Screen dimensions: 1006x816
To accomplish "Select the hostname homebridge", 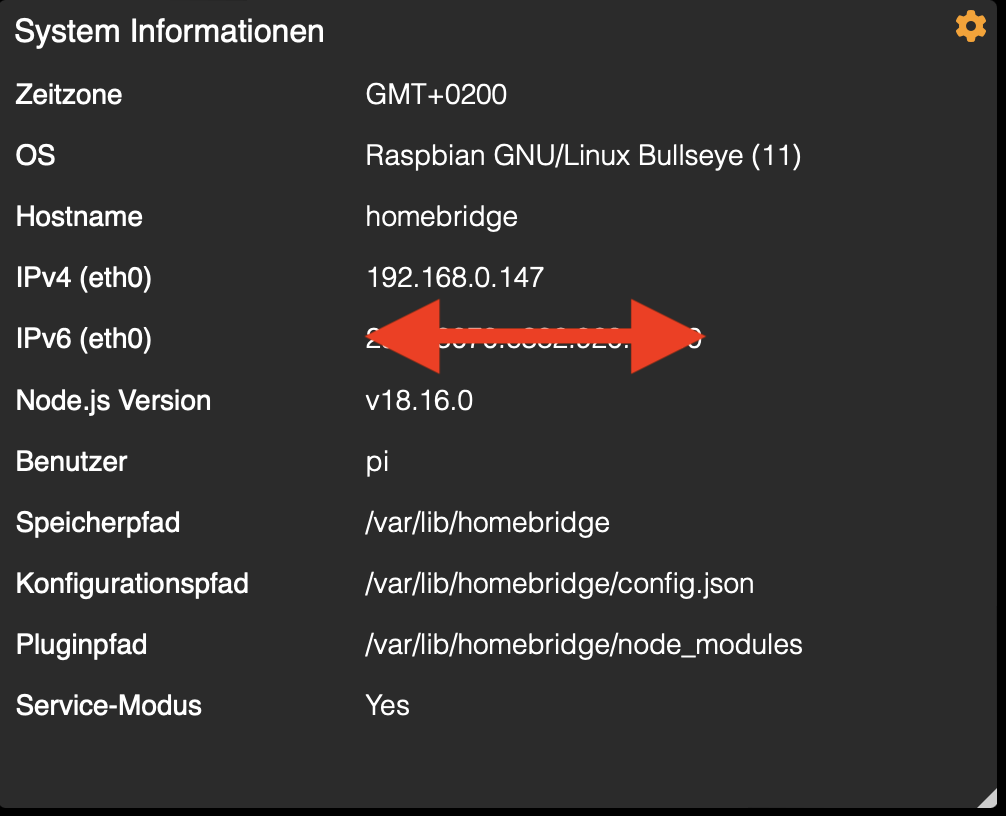I will coord(441,216).
